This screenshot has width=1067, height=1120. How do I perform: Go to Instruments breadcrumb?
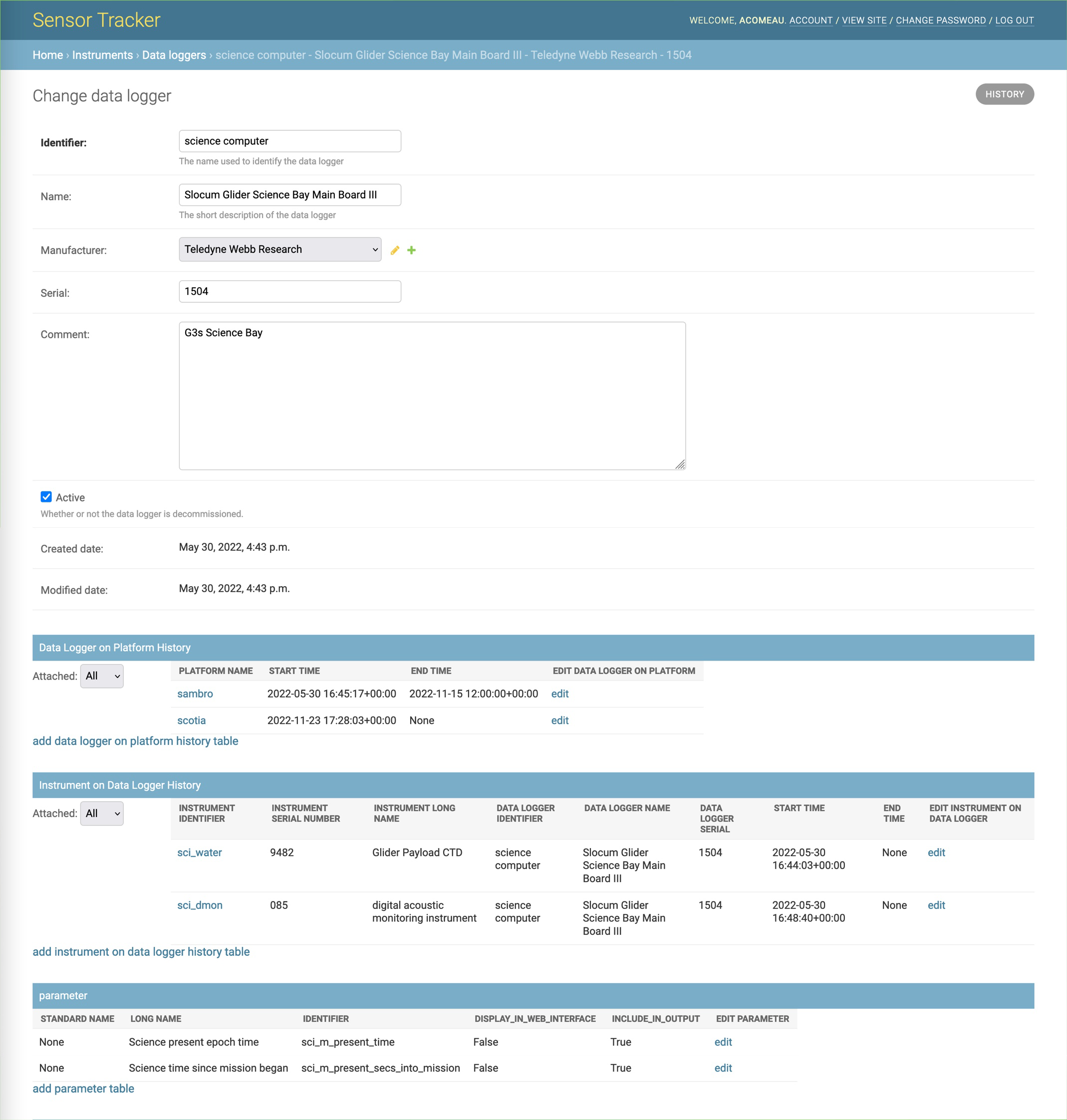click(x=102, y=55)
